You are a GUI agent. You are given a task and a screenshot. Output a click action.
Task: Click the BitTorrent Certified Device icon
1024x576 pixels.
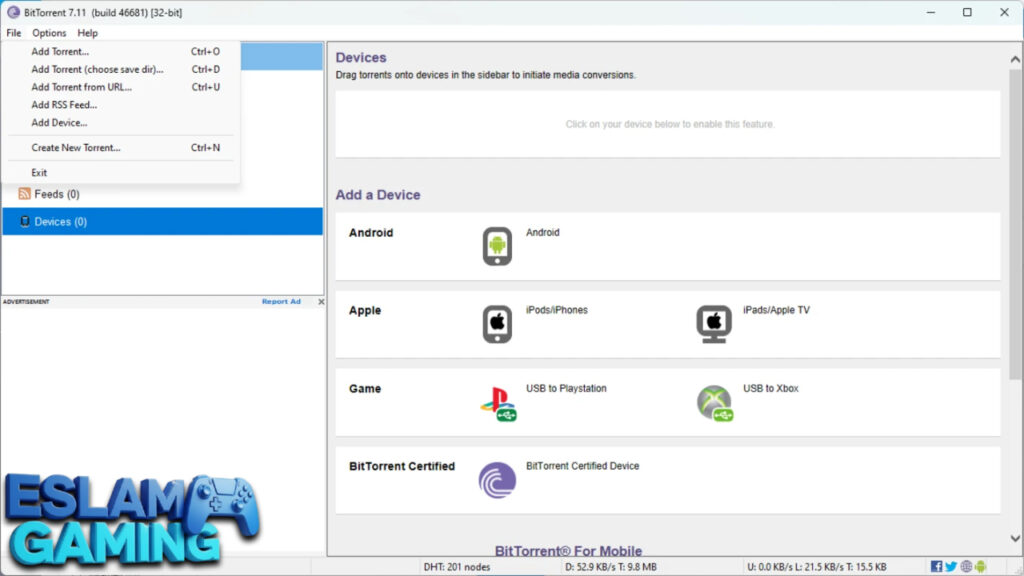pyautogui.click(x=497, y=480)
